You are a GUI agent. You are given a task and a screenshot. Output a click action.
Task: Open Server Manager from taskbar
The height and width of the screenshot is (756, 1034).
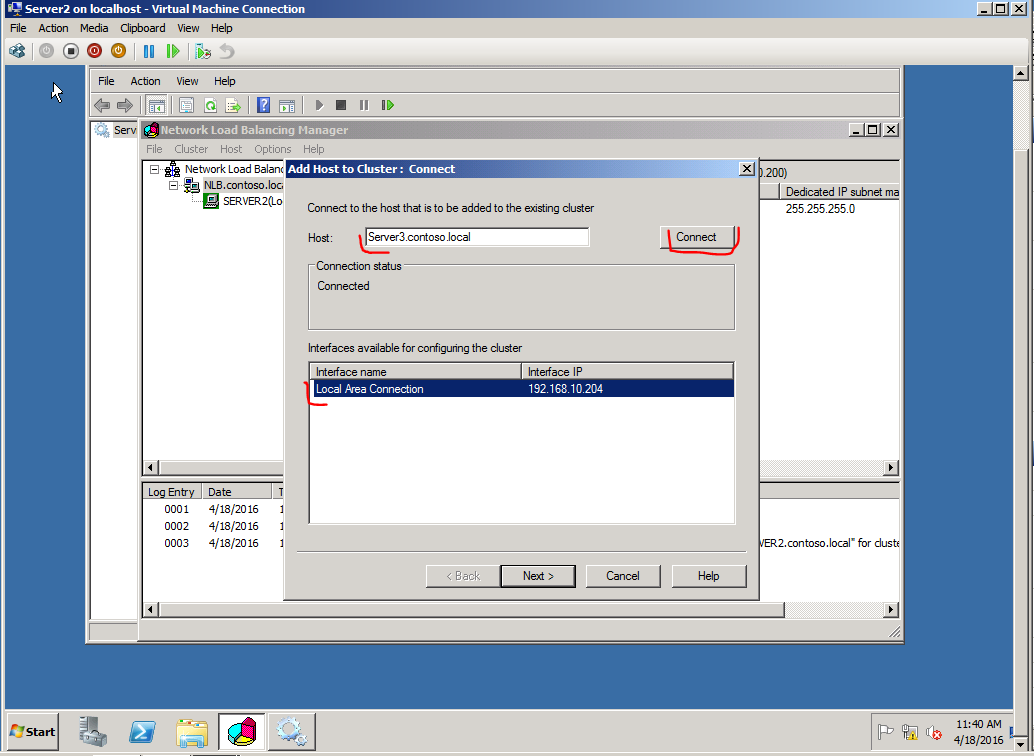pos(94,732)
